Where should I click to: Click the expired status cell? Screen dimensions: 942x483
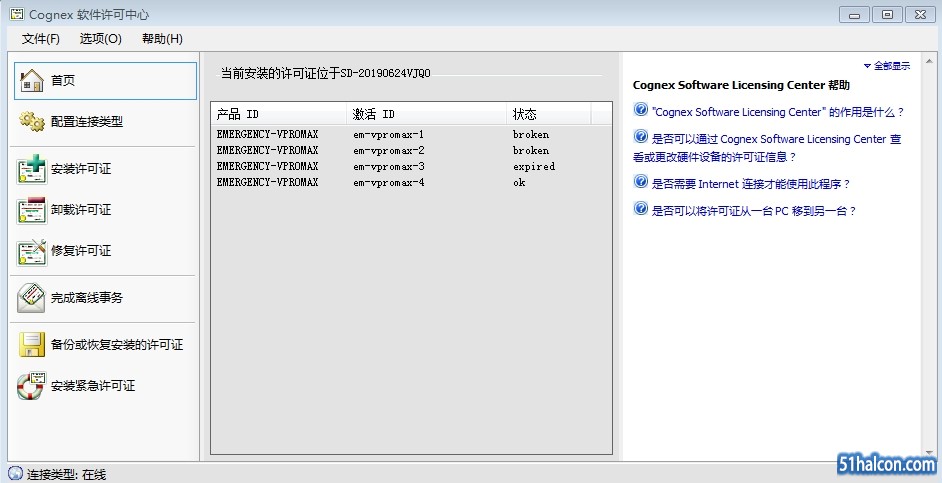click(x=534, y=166)
